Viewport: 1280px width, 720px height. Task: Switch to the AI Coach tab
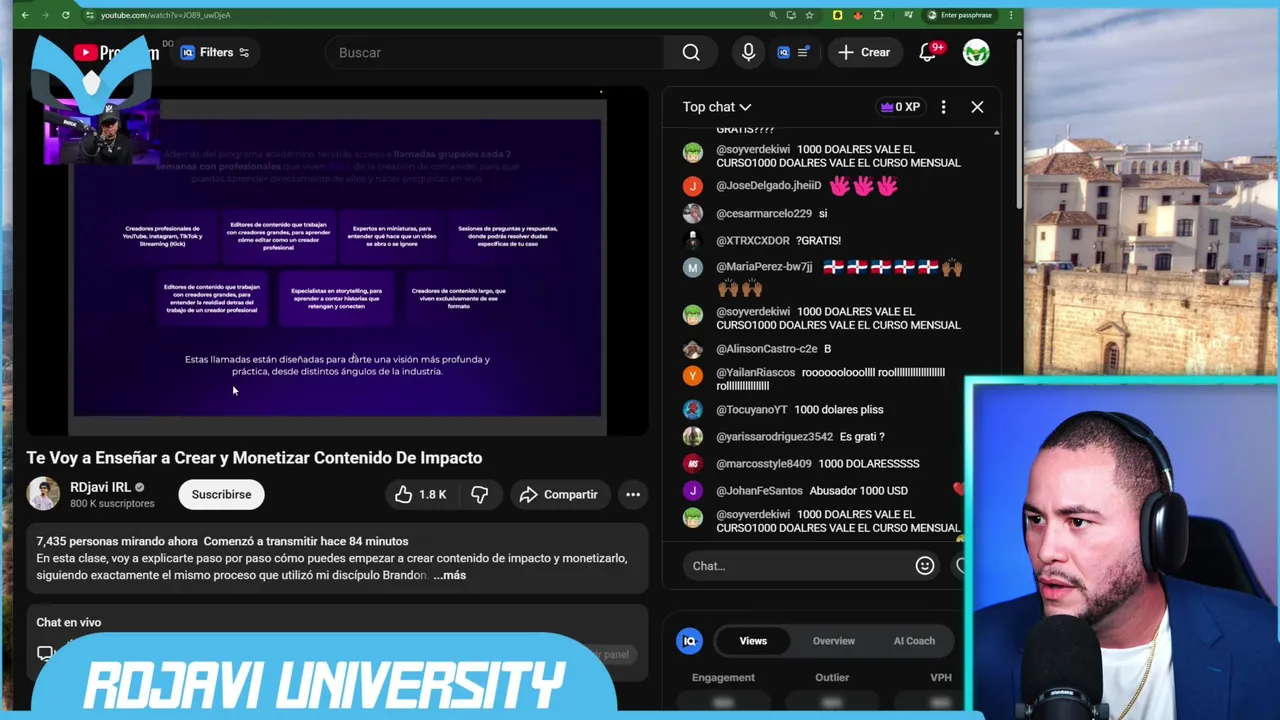914,641
